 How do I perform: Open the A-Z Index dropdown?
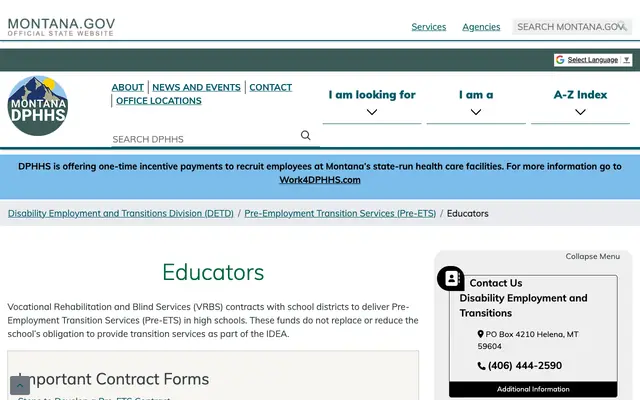pyautogui.click(x=580, y=102)
